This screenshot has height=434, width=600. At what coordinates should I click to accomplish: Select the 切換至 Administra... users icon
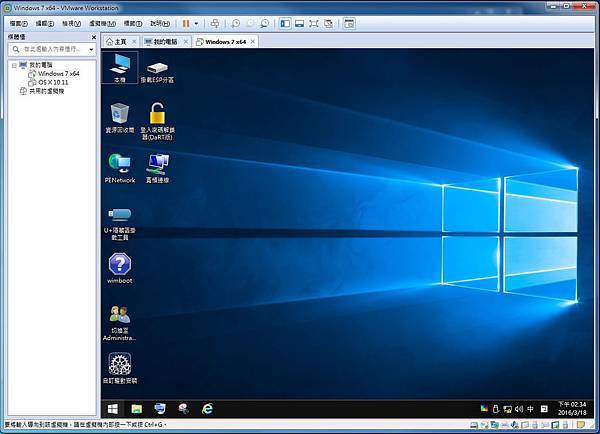[x=120, y=323]
